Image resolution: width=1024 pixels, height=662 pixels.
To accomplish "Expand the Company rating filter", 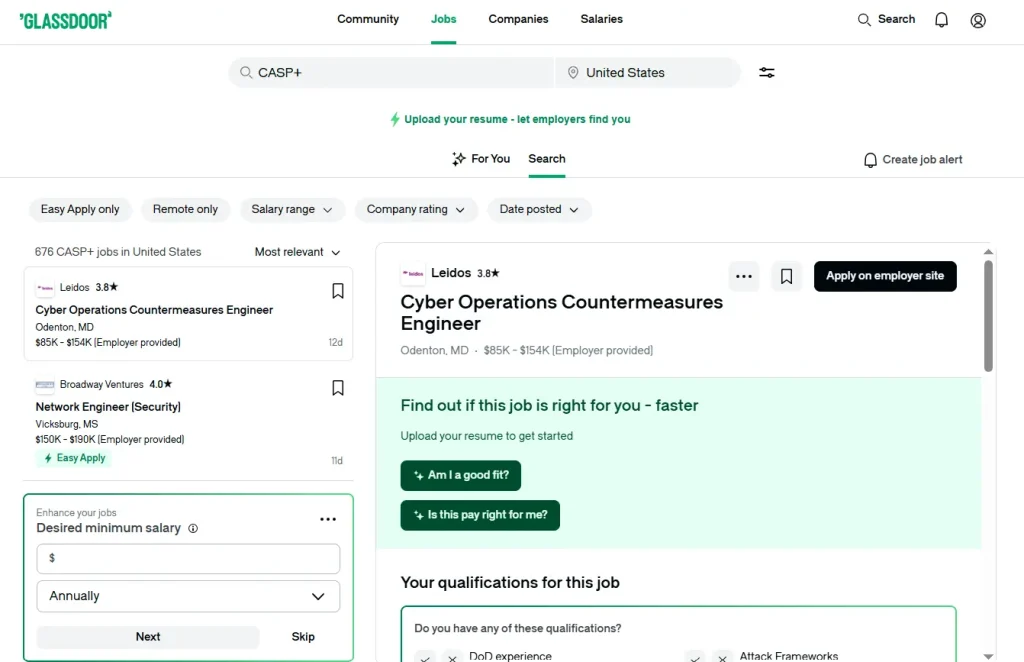I will pyautogui.click(x=416, y=210).
